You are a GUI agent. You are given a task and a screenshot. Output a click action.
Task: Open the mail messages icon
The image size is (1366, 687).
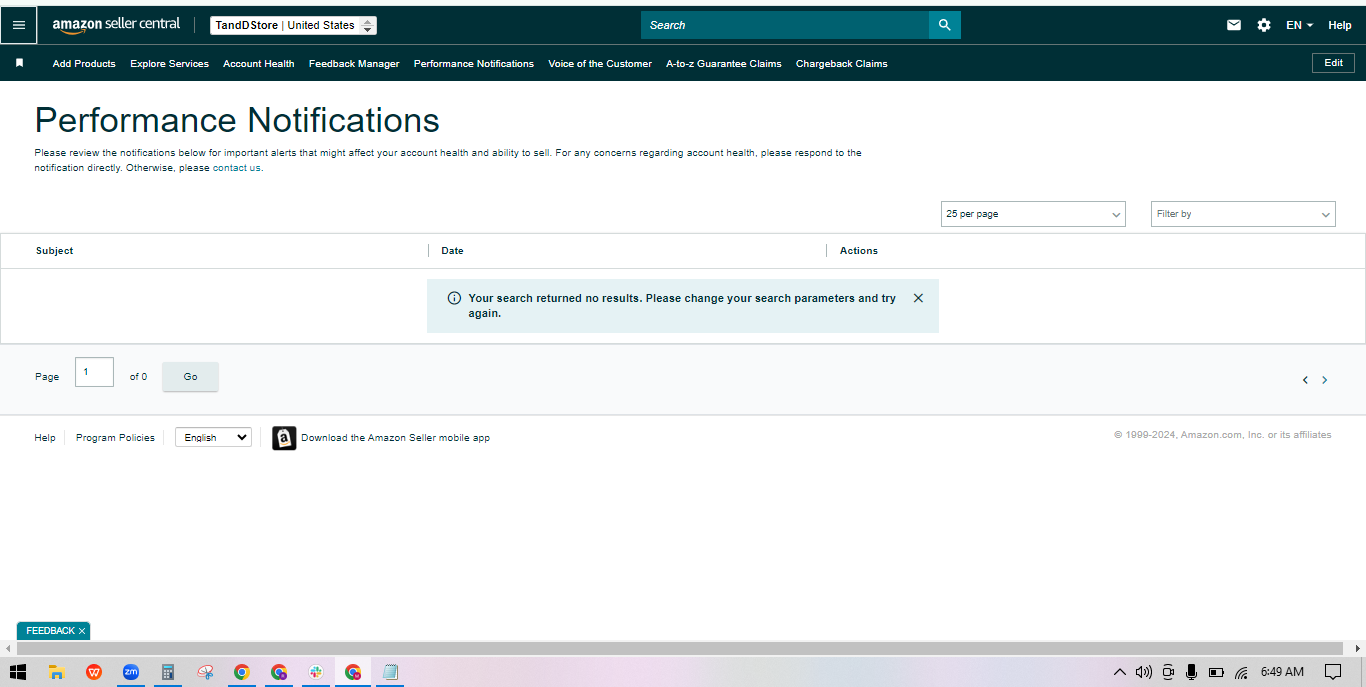pos(1234,25)
